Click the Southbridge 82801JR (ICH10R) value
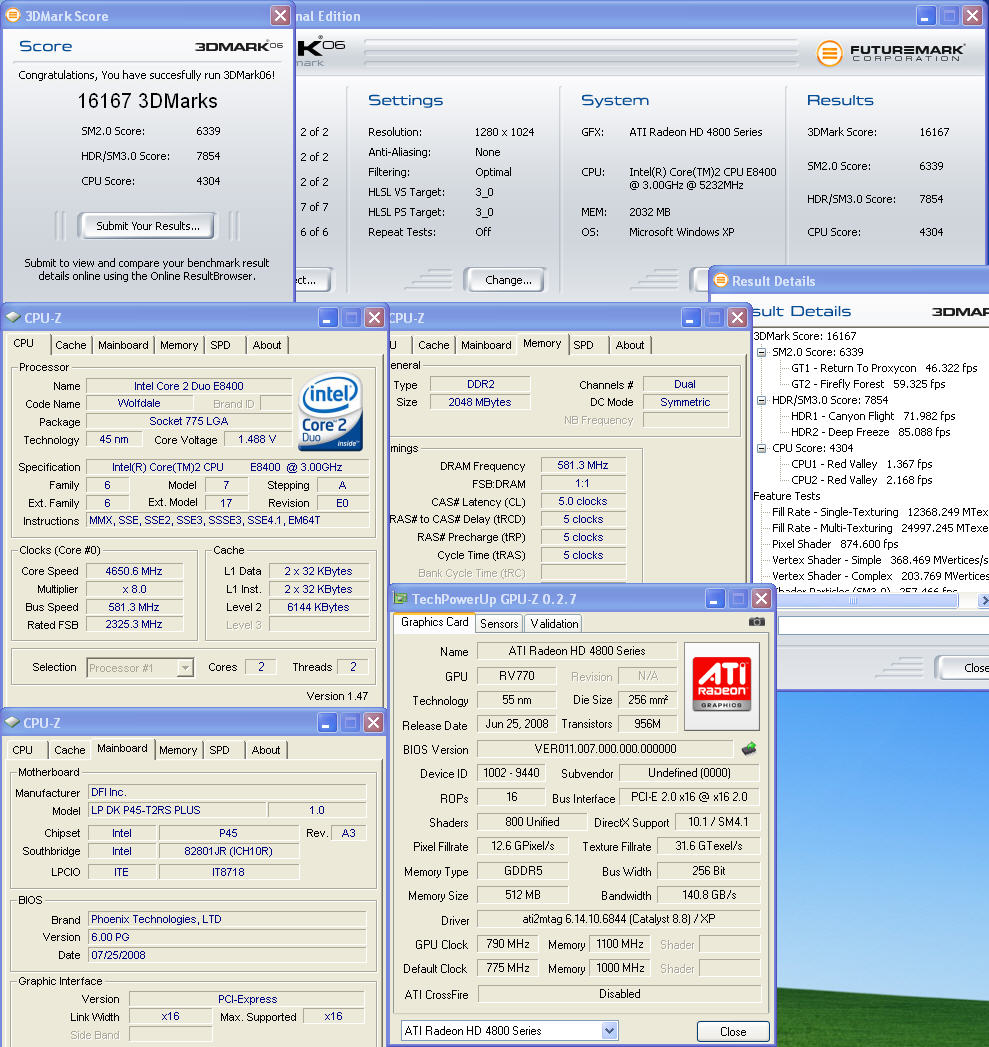 [x=228, y=851]
